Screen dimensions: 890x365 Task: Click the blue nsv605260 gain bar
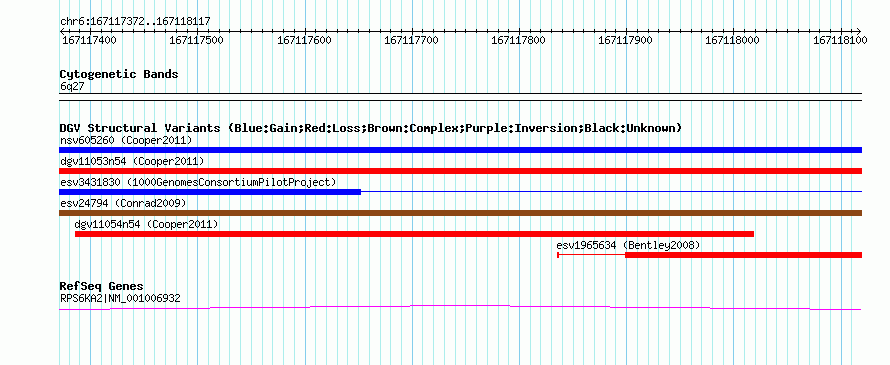(x=460, y=150)
